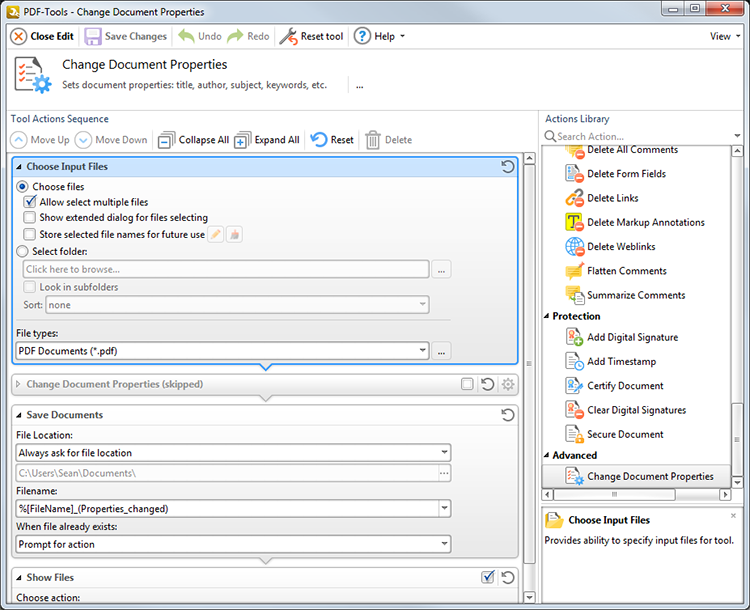Select Delete All Comments action

[x=632, y=150]
